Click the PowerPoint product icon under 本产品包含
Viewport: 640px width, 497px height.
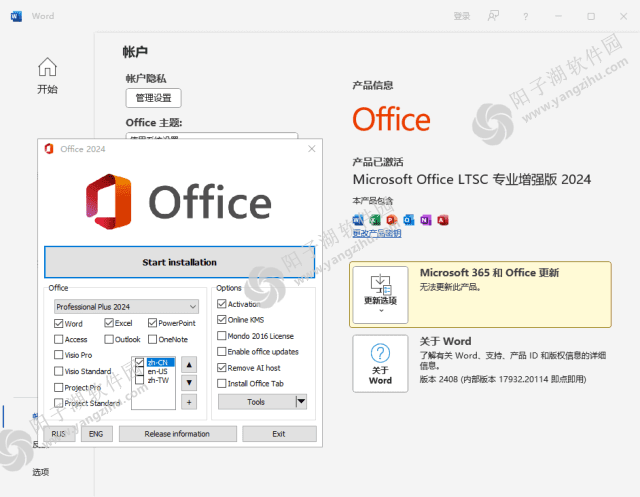pyautogui.click(x=392, y=220)
